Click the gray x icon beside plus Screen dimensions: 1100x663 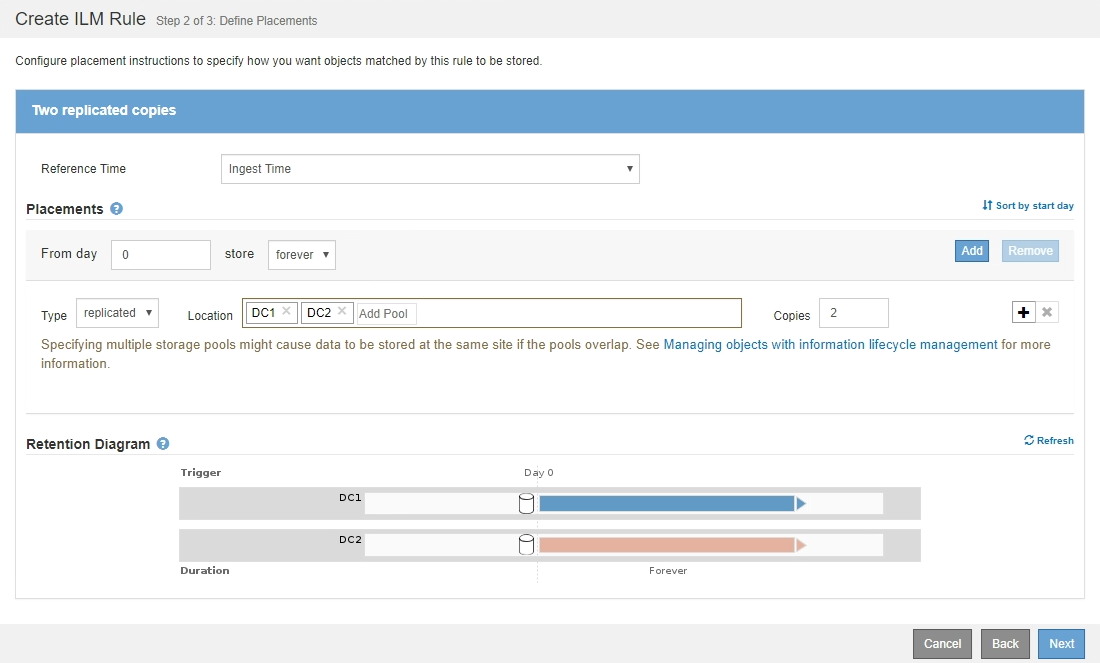[x=1047, y=313]
